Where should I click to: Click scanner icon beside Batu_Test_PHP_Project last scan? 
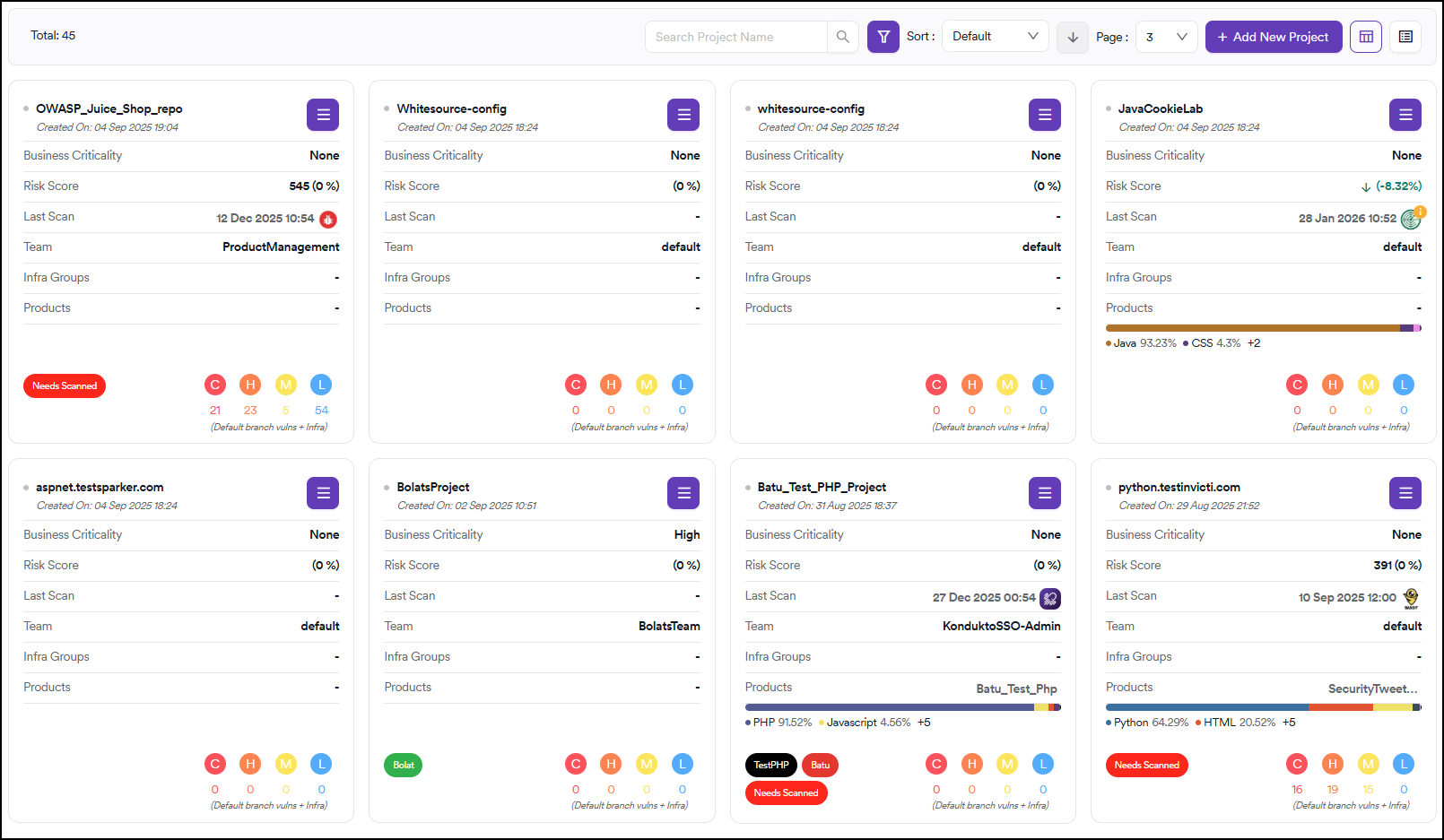1050,598
